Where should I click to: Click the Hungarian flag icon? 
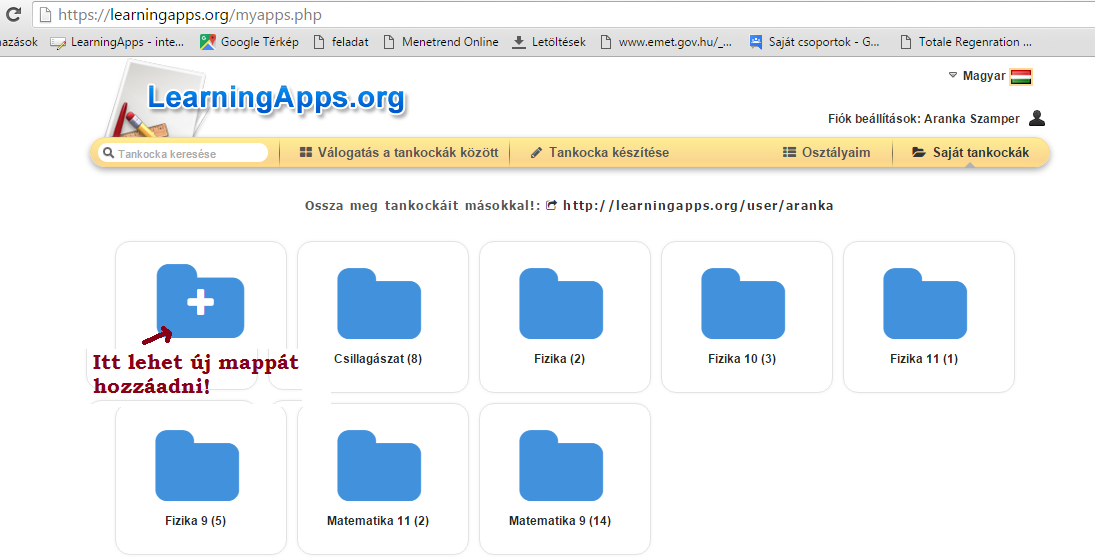click(x=1021, y=76)
